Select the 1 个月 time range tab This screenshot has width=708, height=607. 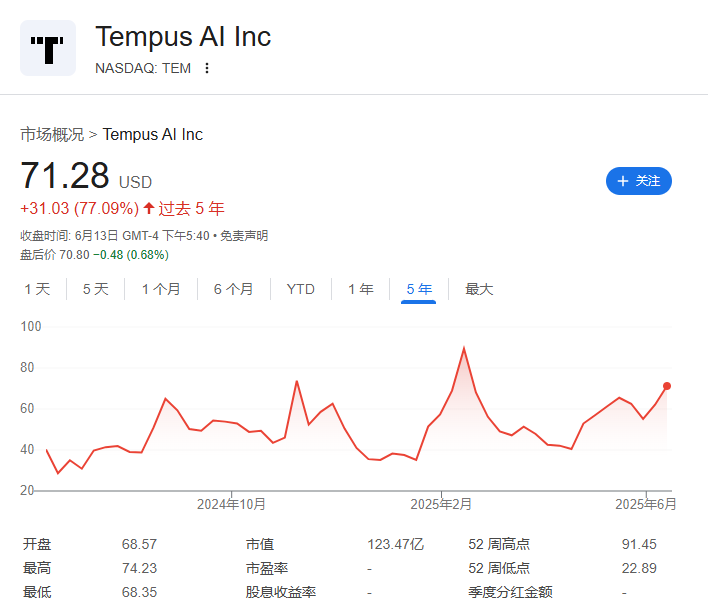(x=161, y=289)
